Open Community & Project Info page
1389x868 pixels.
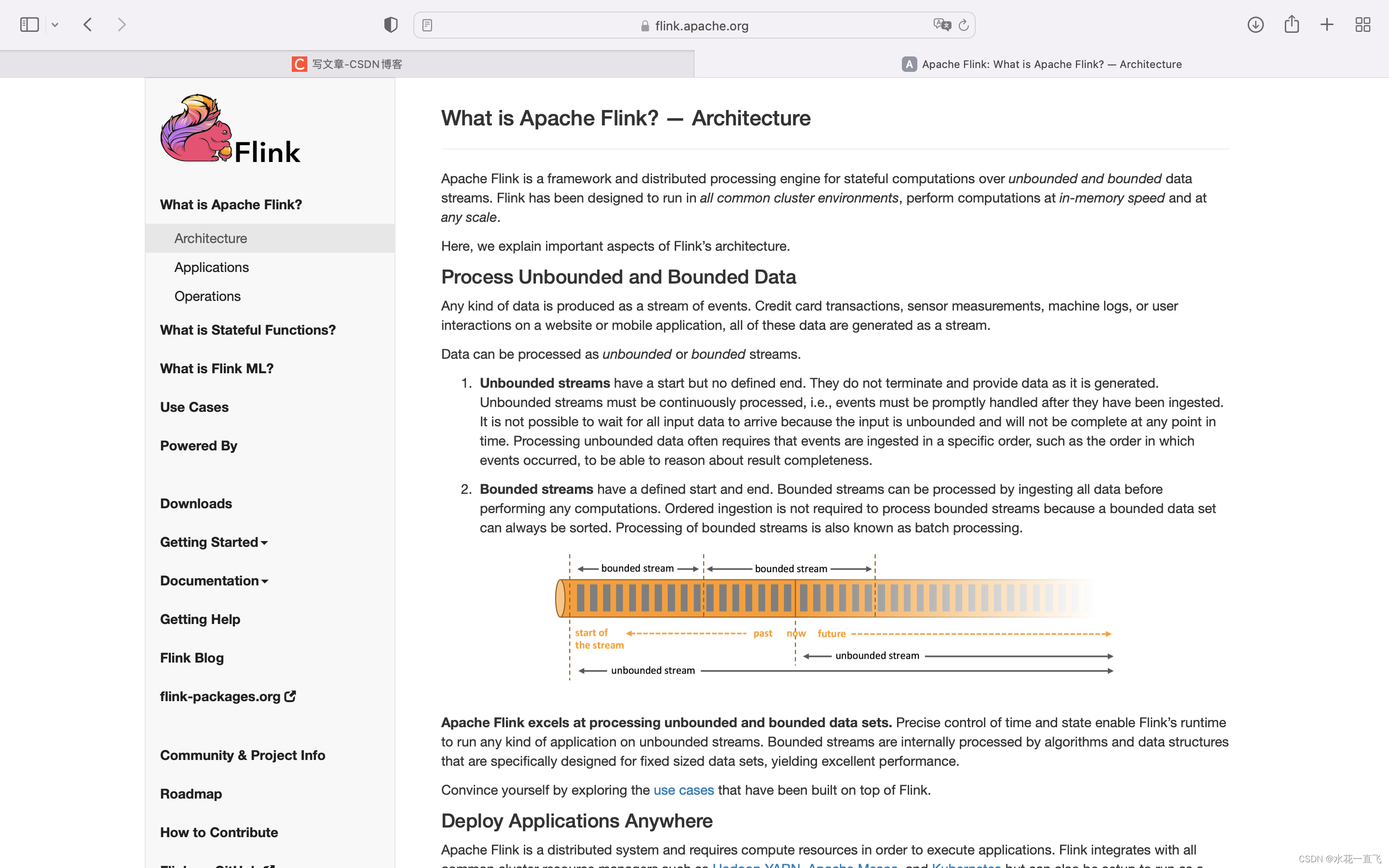pyautogui.click(x=242, y=755)
